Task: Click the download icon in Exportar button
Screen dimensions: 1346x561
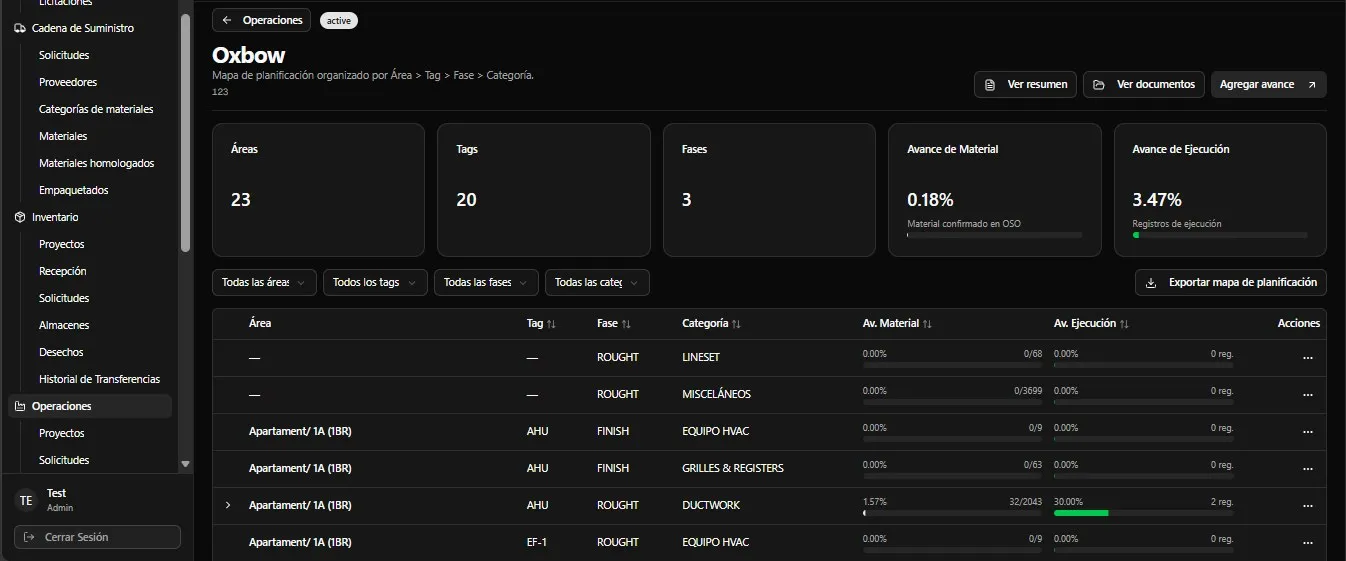Action: click(1151, 283)
